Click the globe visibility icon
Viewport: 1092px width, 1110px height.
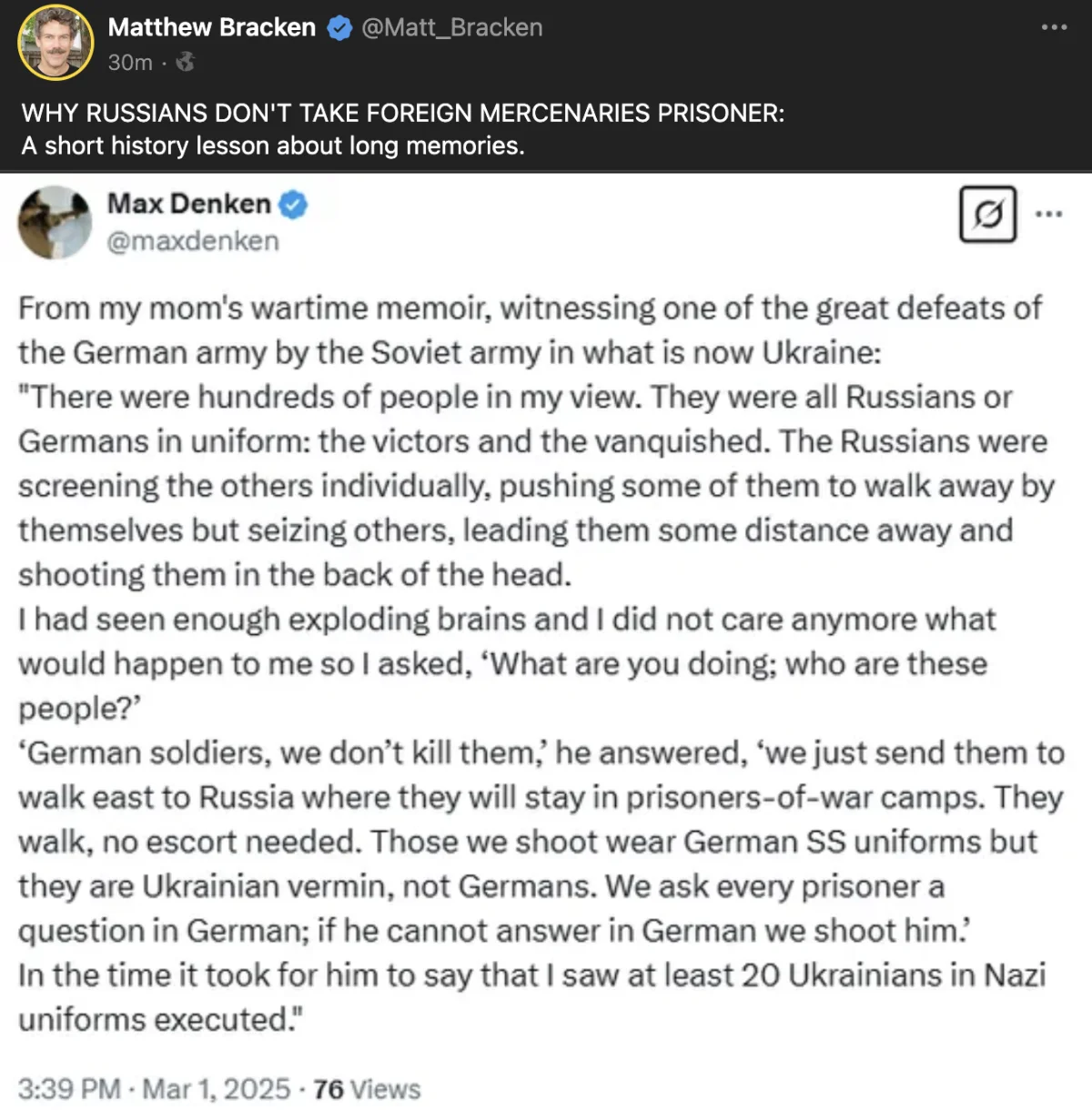[x=185, y=62]
